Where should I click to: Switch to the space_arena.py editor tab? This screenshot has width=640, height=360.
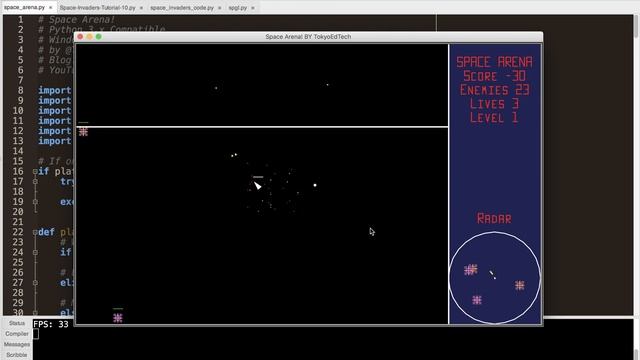(24, 7)
